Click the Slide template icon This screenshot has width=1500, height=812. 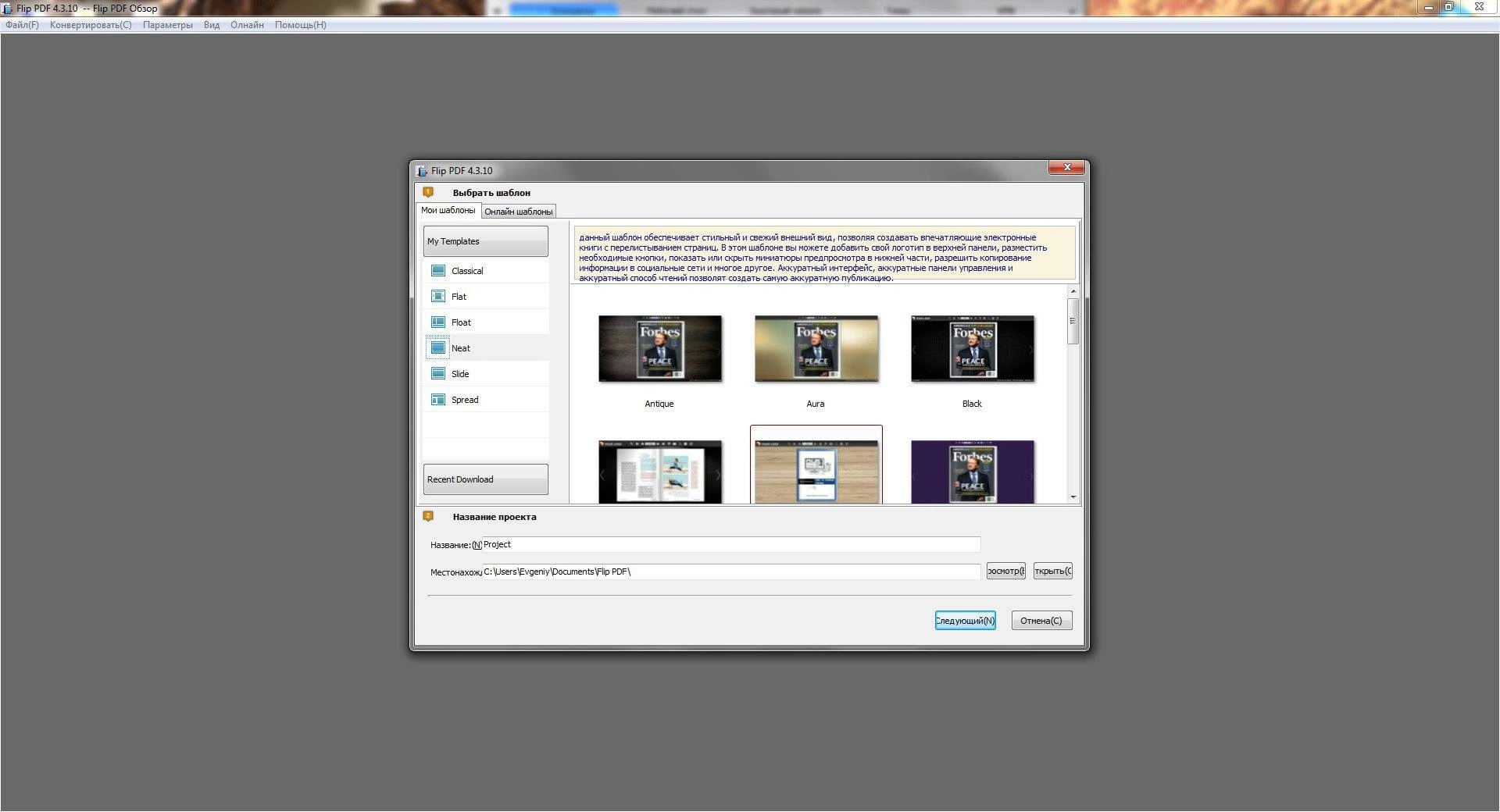(438, 374)
